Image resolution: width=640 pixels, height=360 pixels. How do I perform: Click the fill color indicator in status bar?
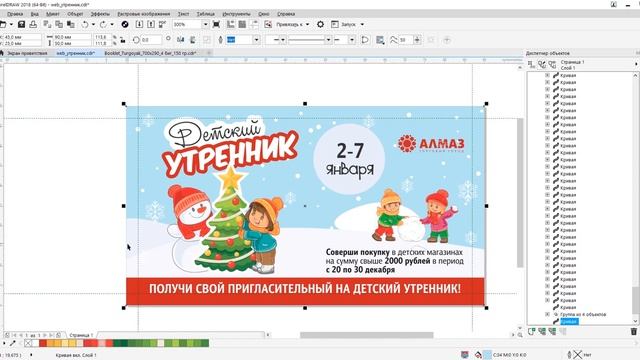(x=487, y=355)
